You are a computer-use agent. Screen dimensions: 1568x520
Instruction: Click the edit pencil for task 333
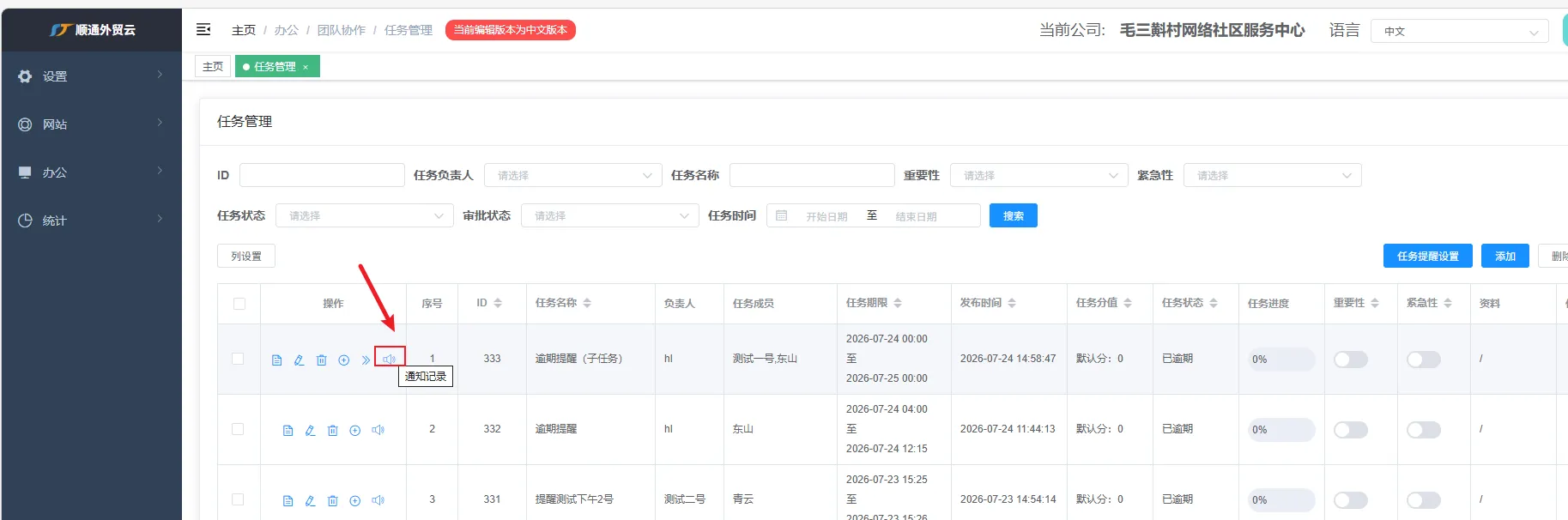(299, 360)
